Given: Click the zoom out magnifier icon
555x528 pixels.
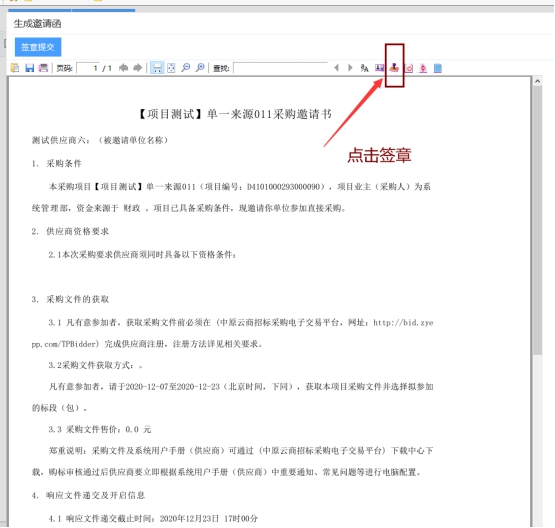Looking at the screenshot, I should point(185,68).
